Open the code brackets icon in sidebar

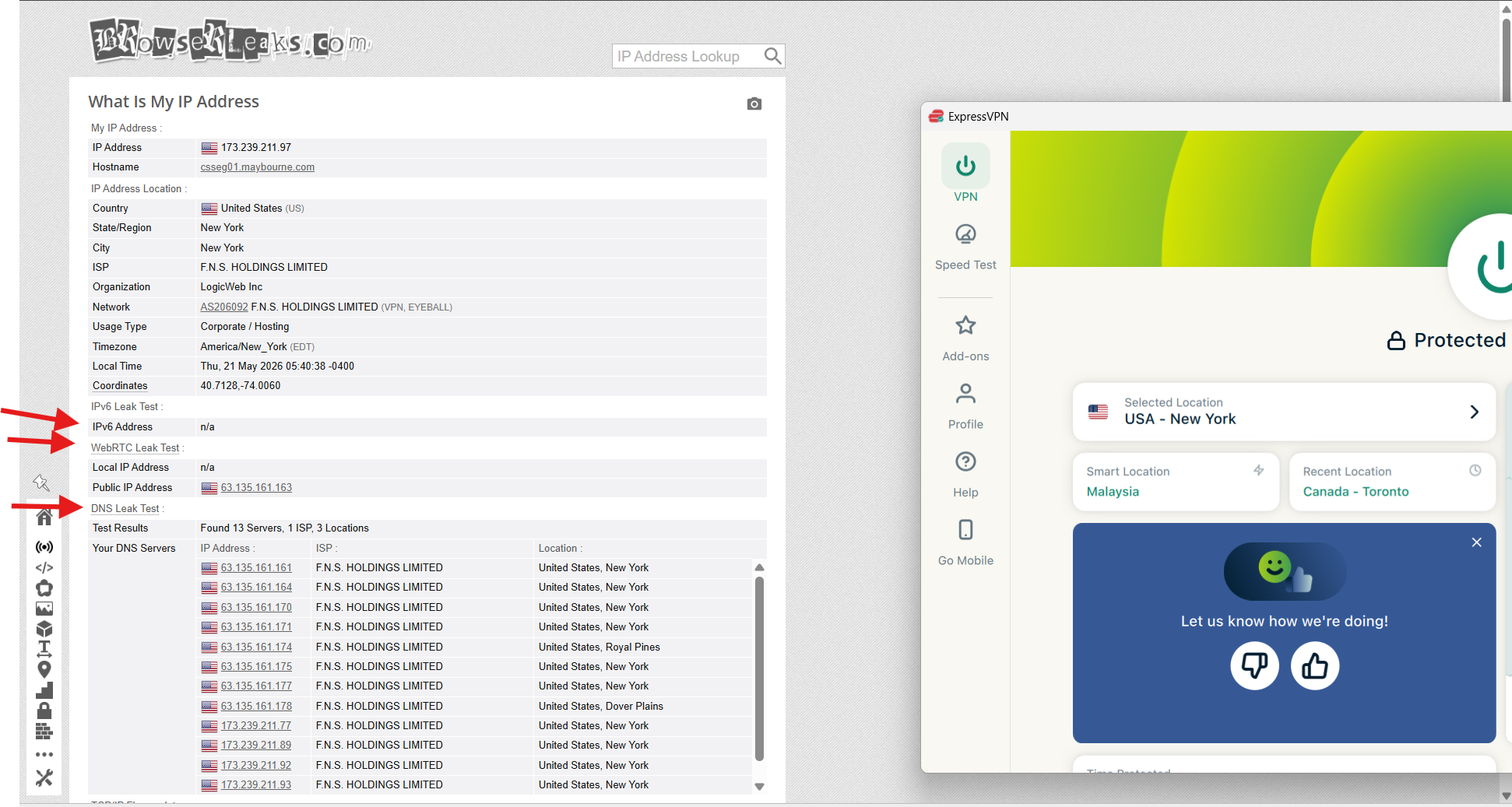coord(44,567)
